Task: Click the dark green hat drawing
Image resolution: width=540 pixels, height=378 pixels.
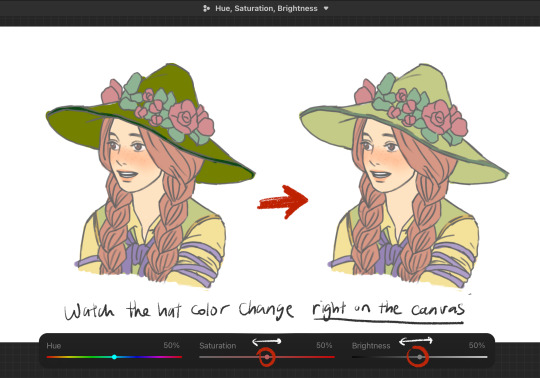Action: pos(151,124)
